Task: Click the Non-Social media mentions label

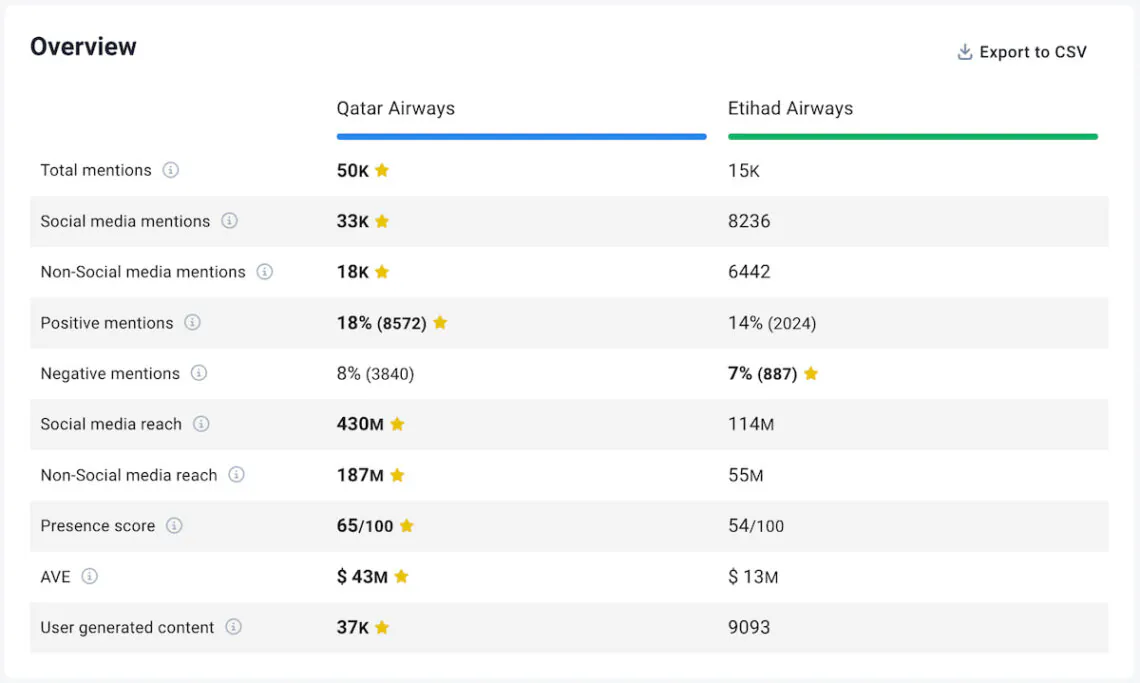Action: (x=143, y=272)
